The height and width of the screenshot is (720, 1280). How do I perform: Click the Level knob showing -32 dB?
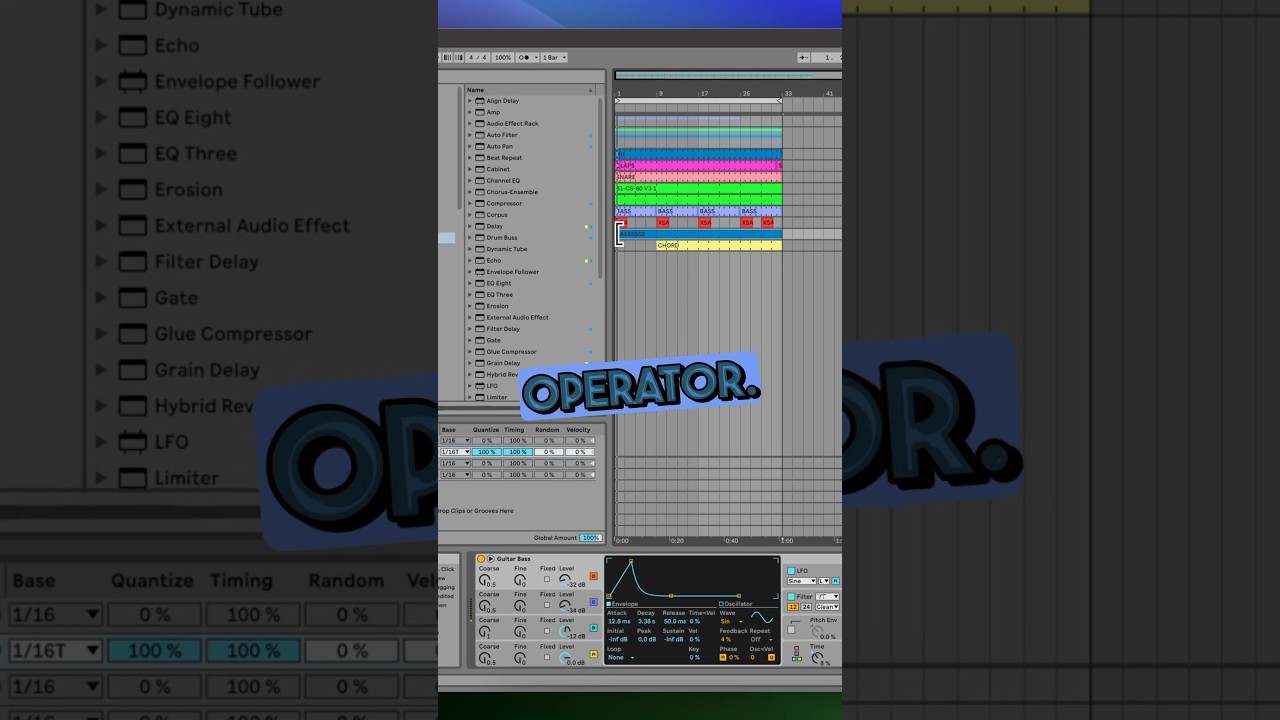tap(565, 580)
